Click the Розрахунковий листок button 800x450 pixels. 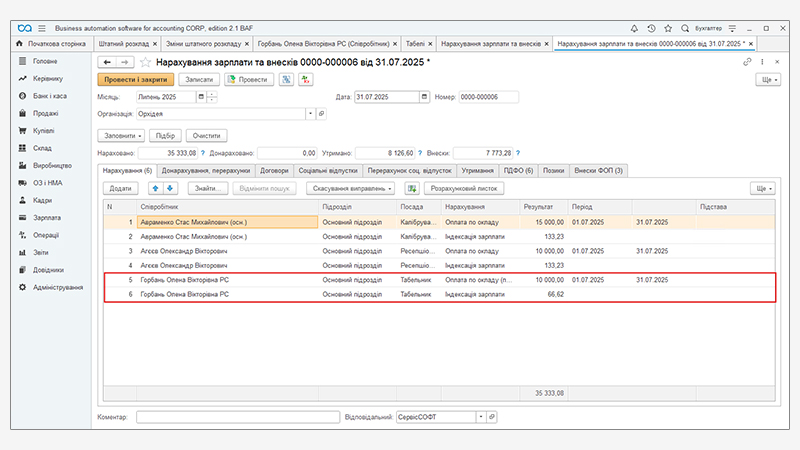point(463,188)
